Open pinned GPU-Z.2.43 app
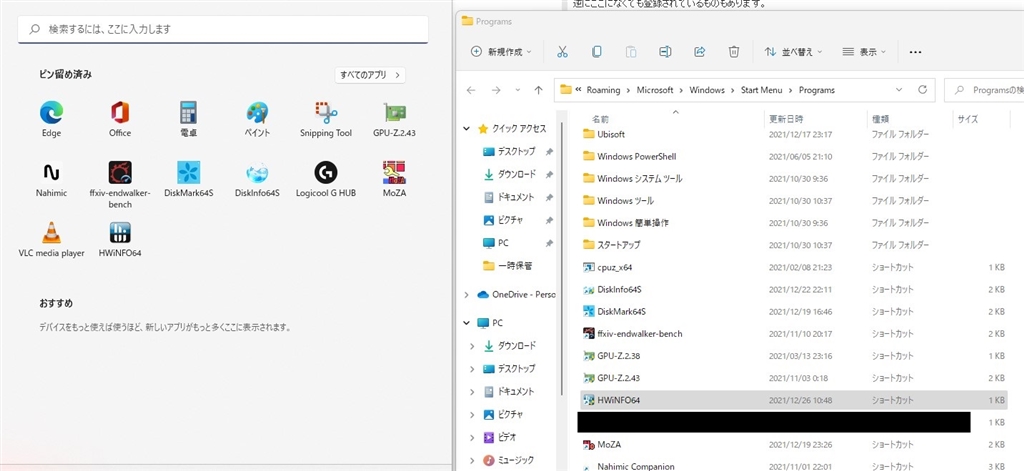 [x=394, y=119]
